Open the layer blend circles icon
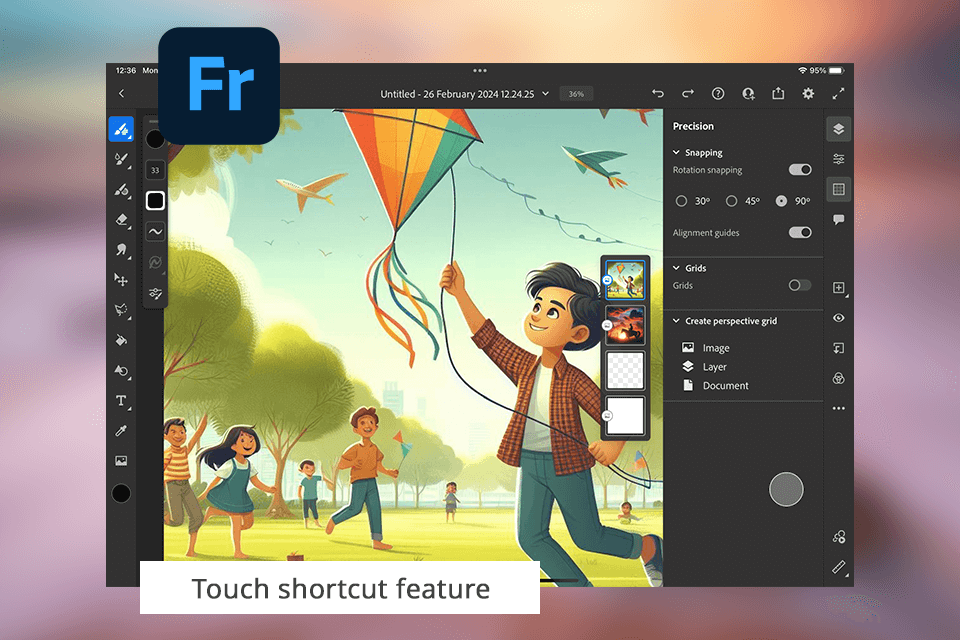960x640 pixels. tap(839, 378)
